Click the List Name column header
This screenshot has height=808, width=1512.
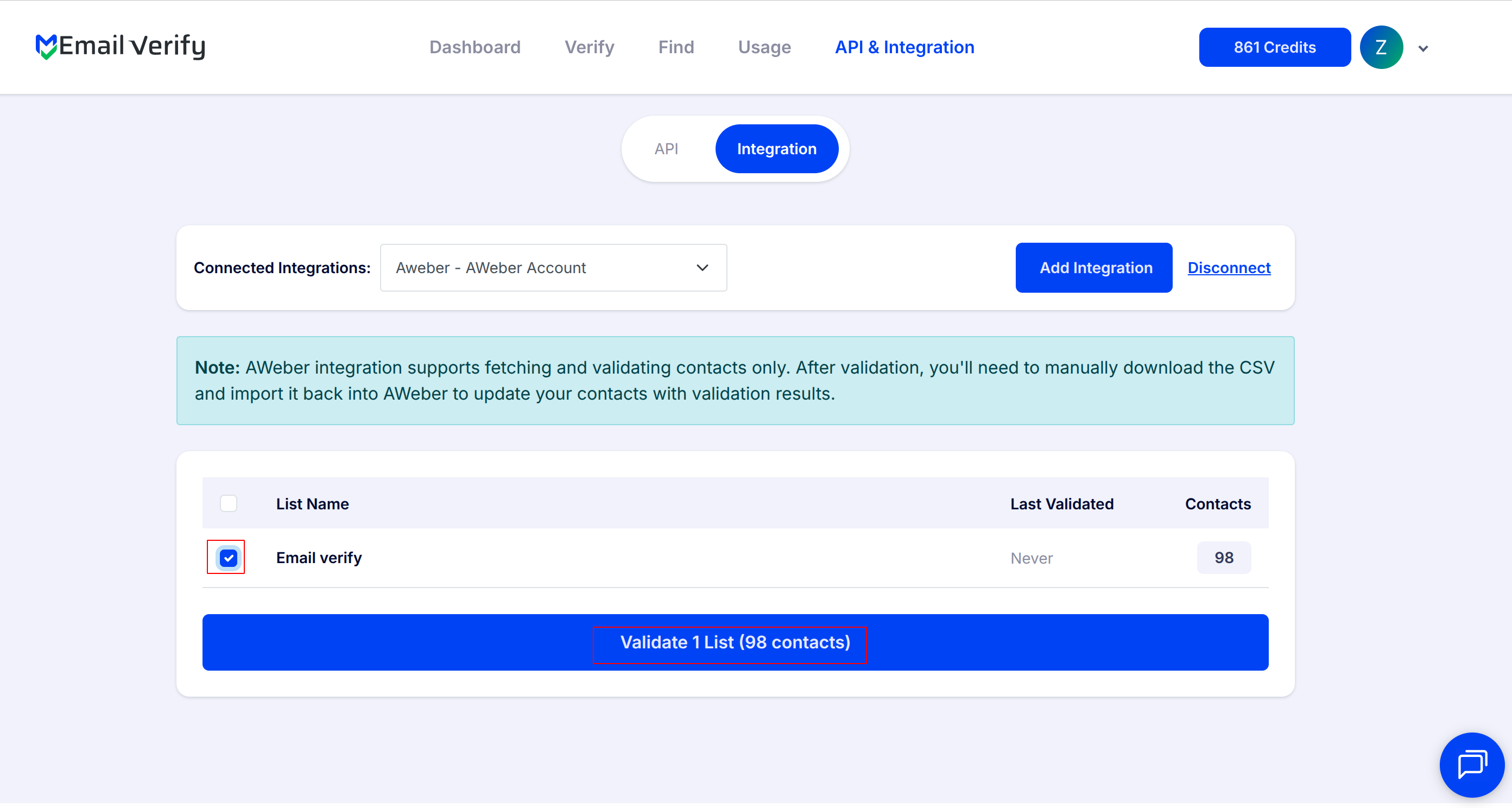[312, 504]
